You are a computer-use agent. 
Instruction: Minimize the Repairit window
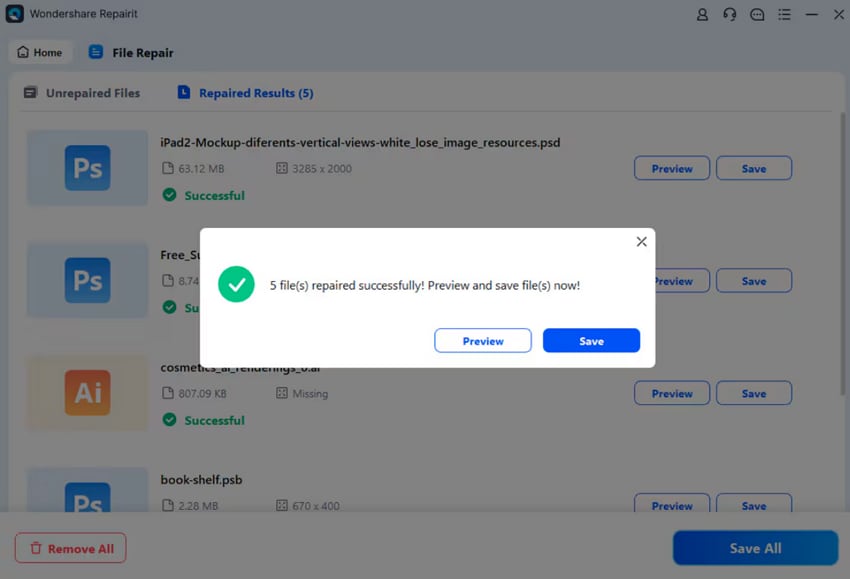point(812,15)
